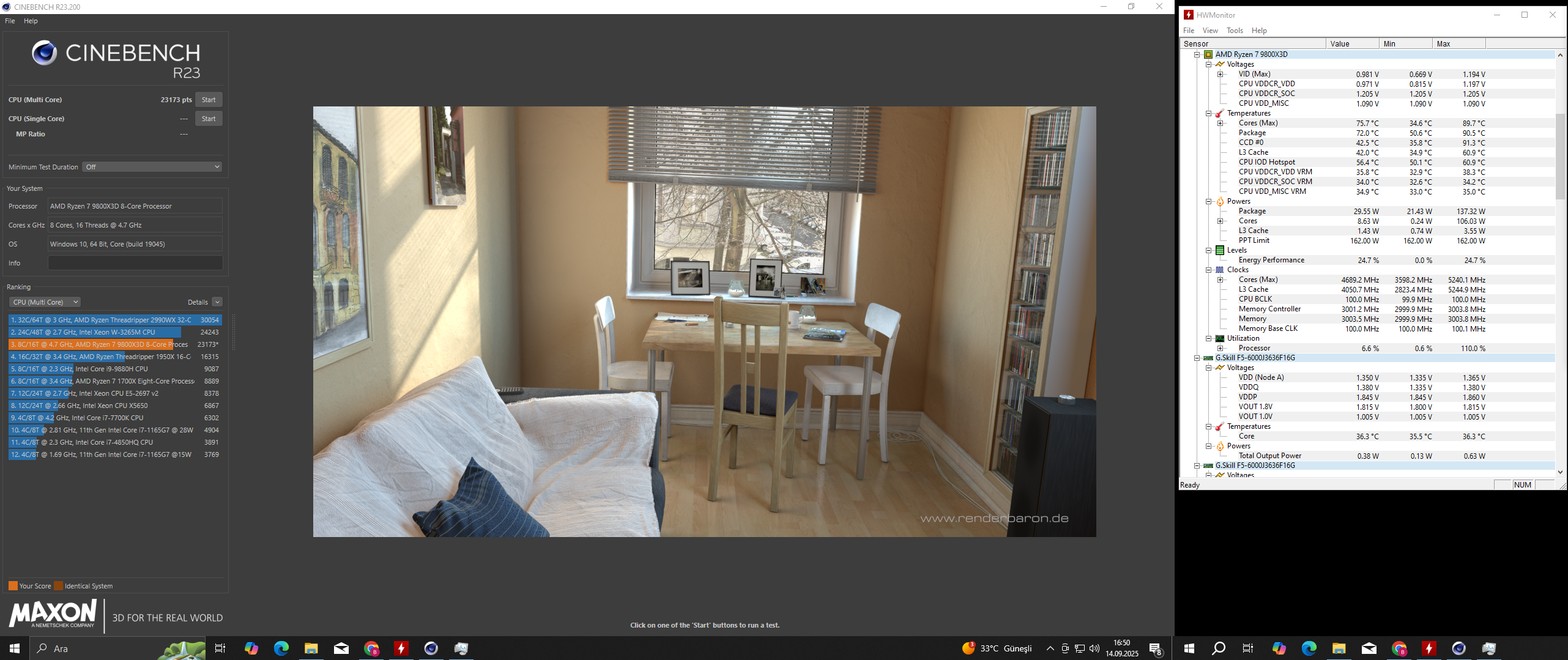
Task: Click the Max column header in HWMonitor
Action: [1458, 43]
